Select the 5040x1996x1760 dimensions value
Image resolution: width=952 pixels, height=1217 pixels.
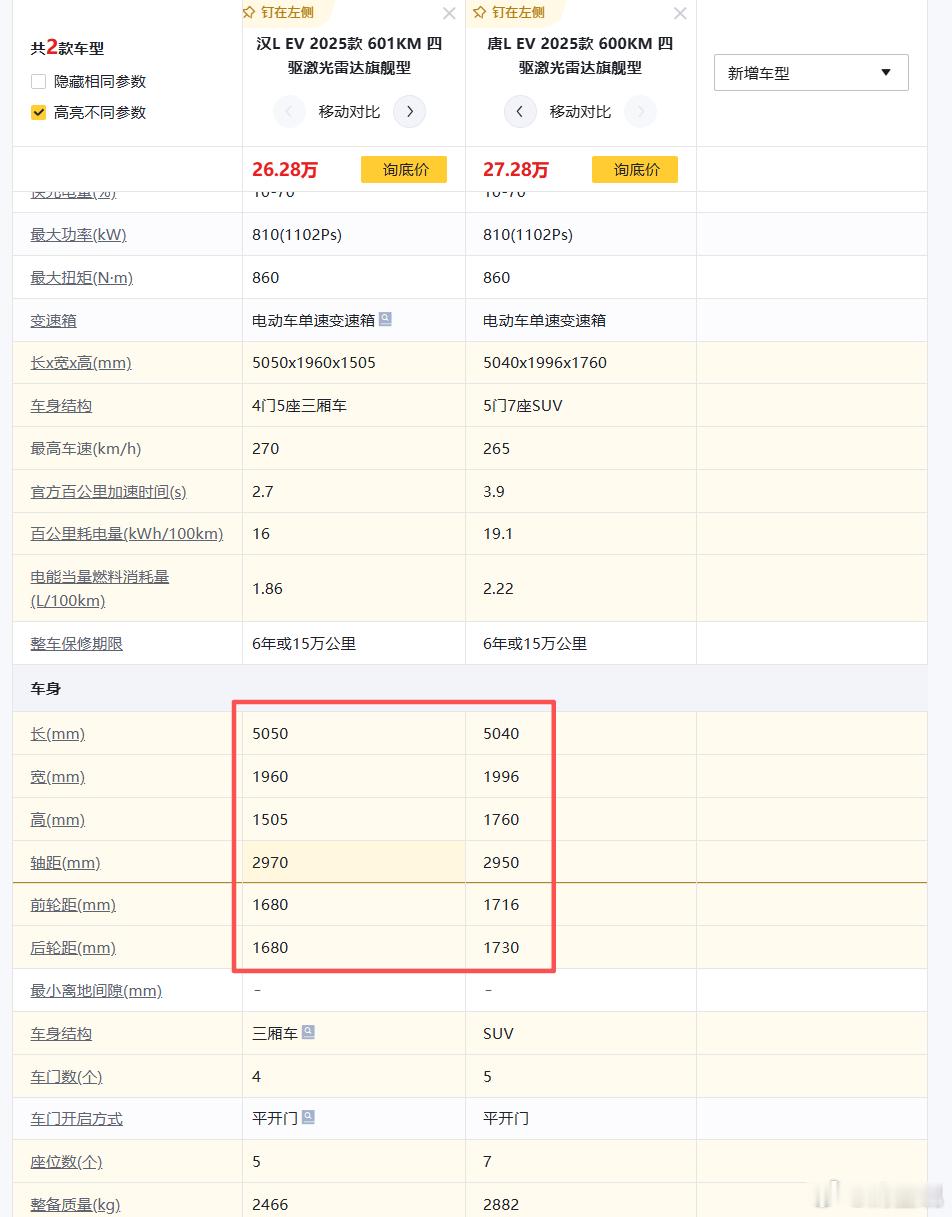pyautogui.click(x=545, y=363)
